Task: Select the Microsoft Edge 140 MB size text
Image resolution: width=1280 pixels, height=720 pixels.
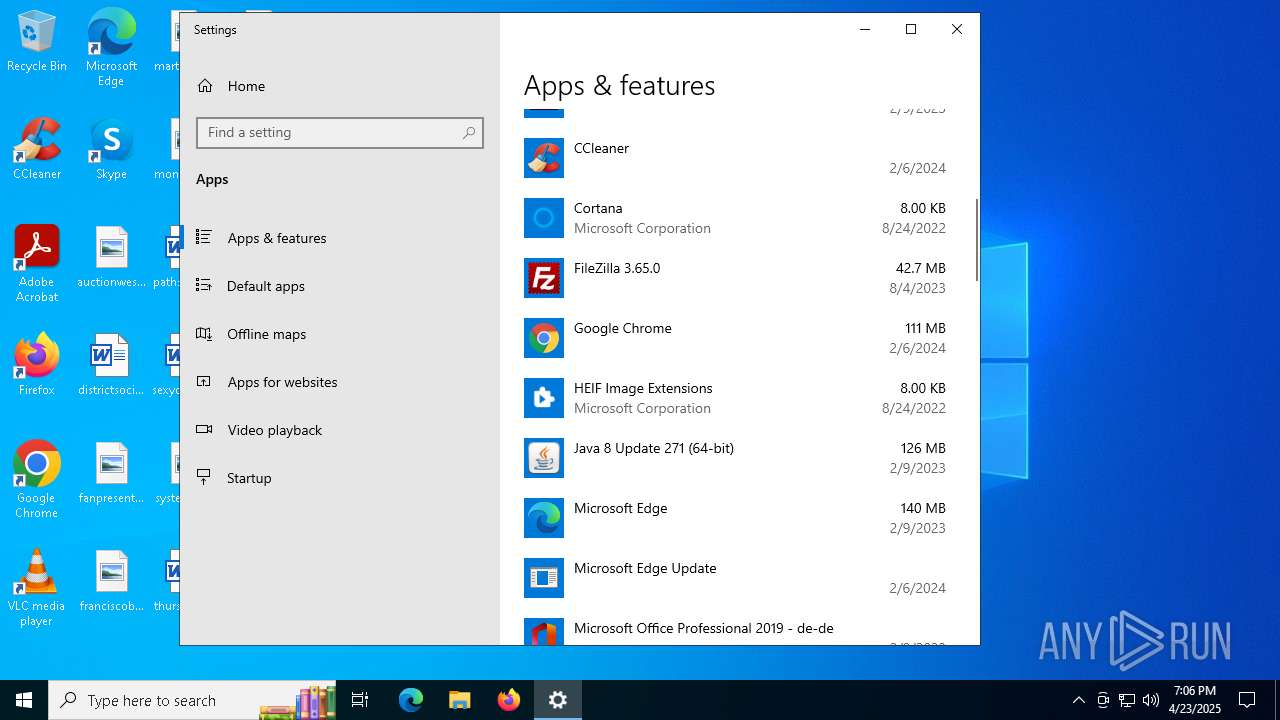Action: [x=923, y=508]
